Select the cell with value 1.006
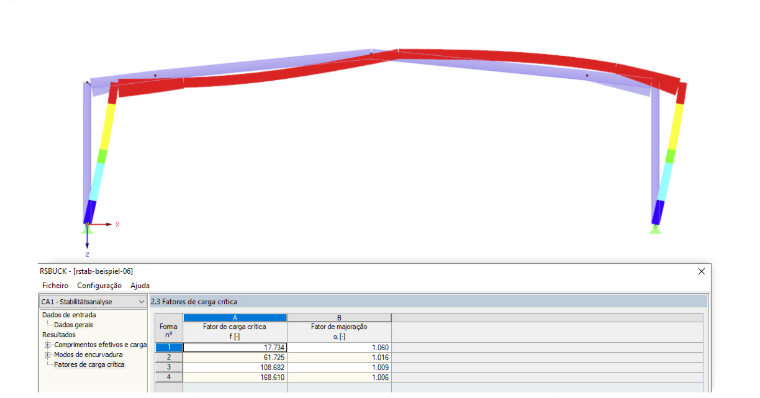760x398 pixels. (339, 377)
